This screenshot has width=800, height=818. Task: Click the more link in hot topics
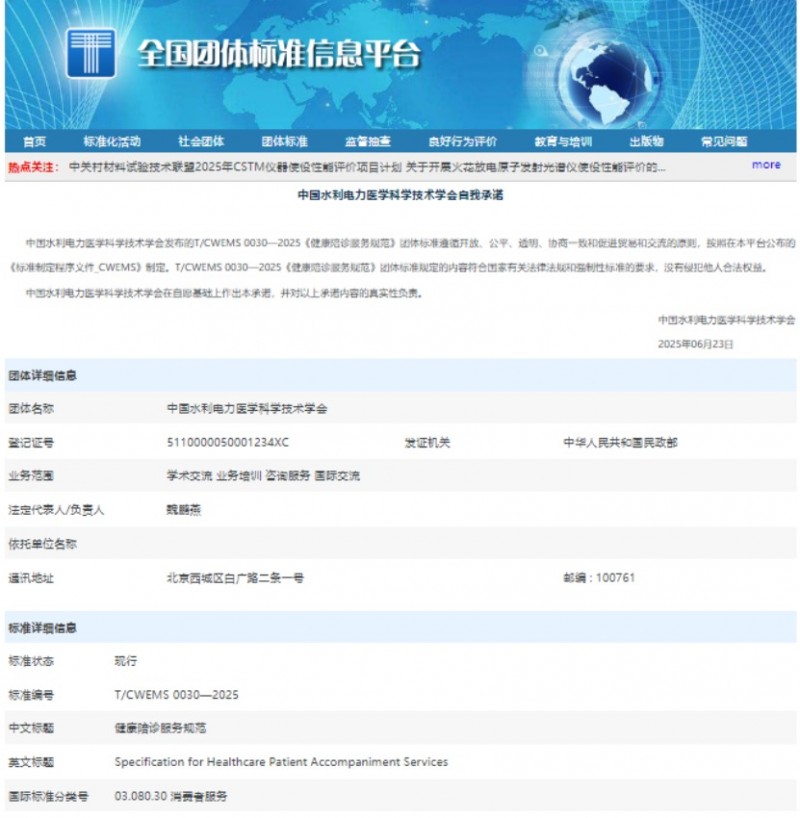point(766,165)
